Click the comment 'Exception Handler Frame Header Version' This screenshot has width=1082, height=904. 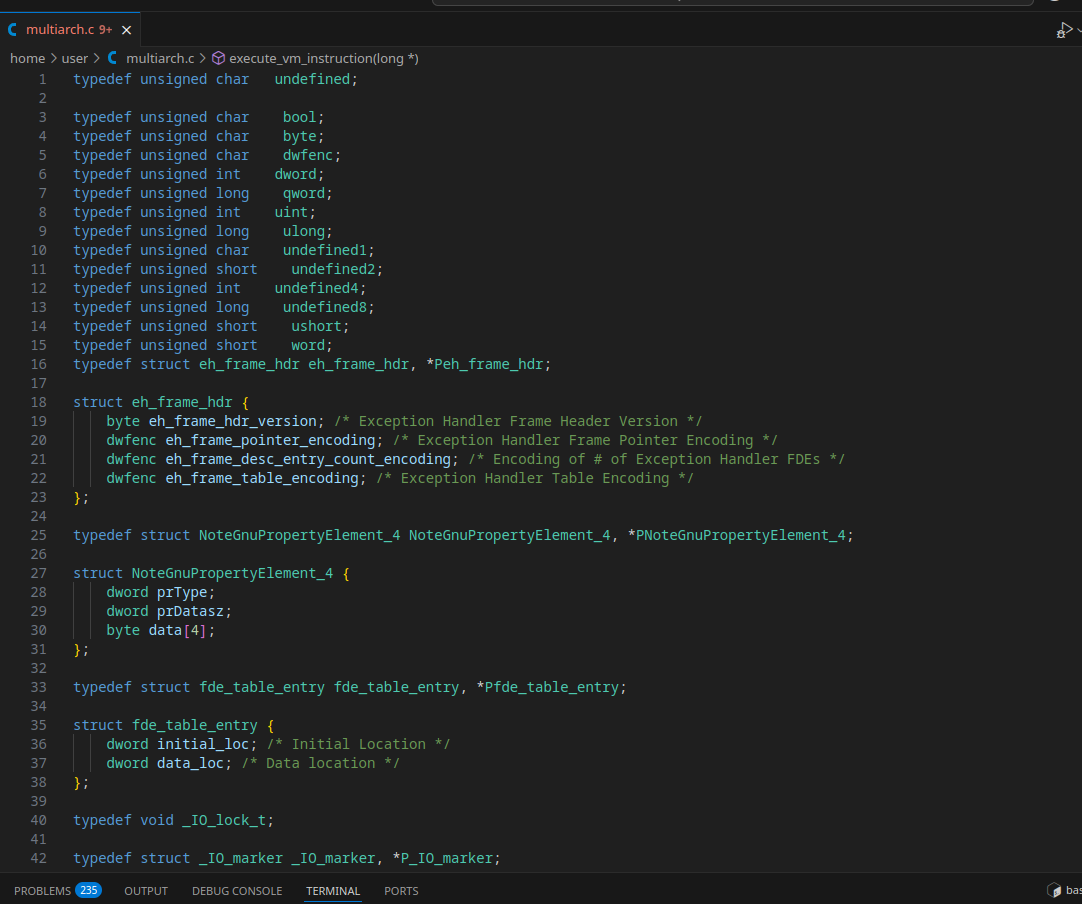(x=518, y=421)
